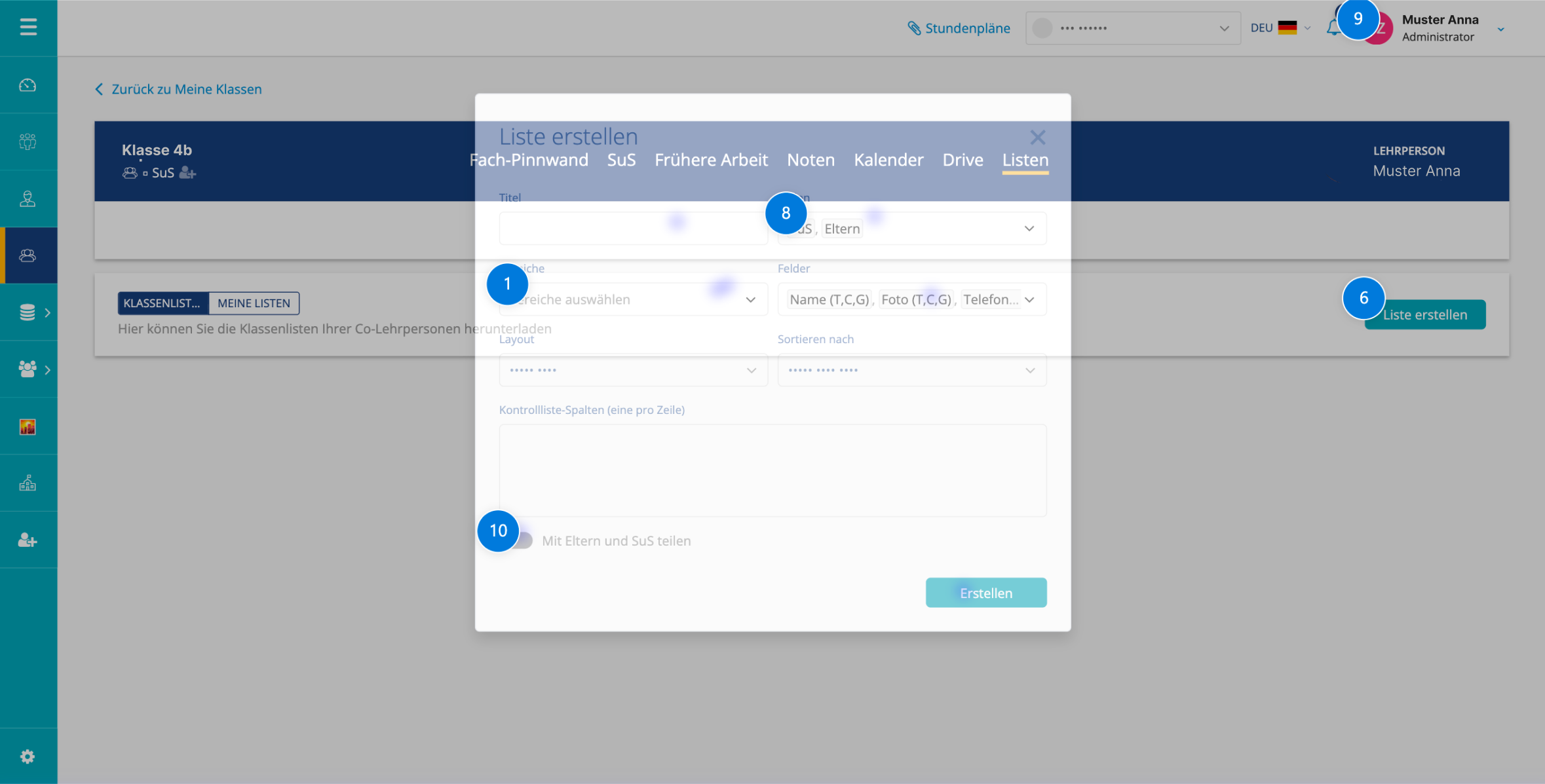Expand the people group sidebar submenu chevron

tap(47, 369)
